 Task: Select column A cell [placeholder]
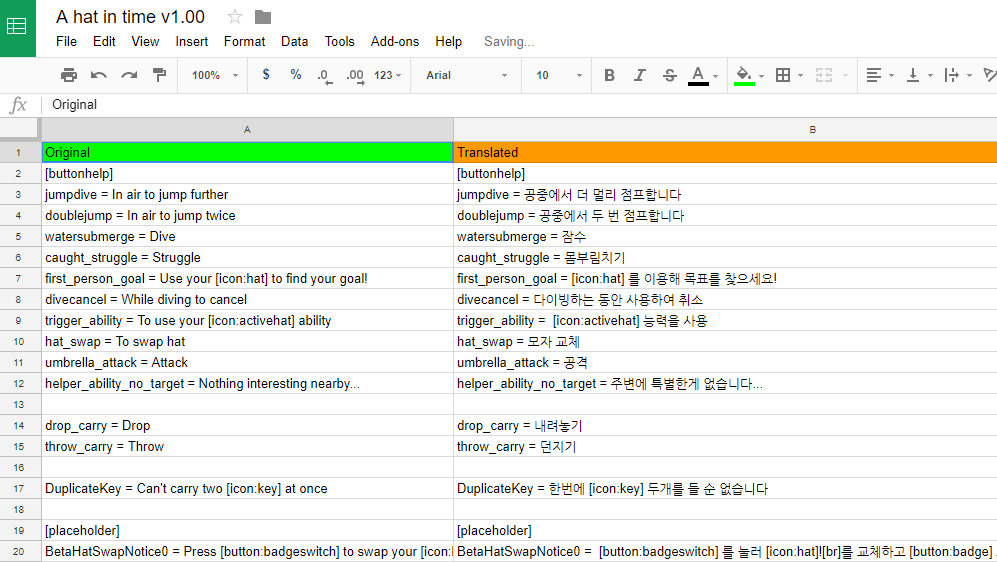pos(247,530)
